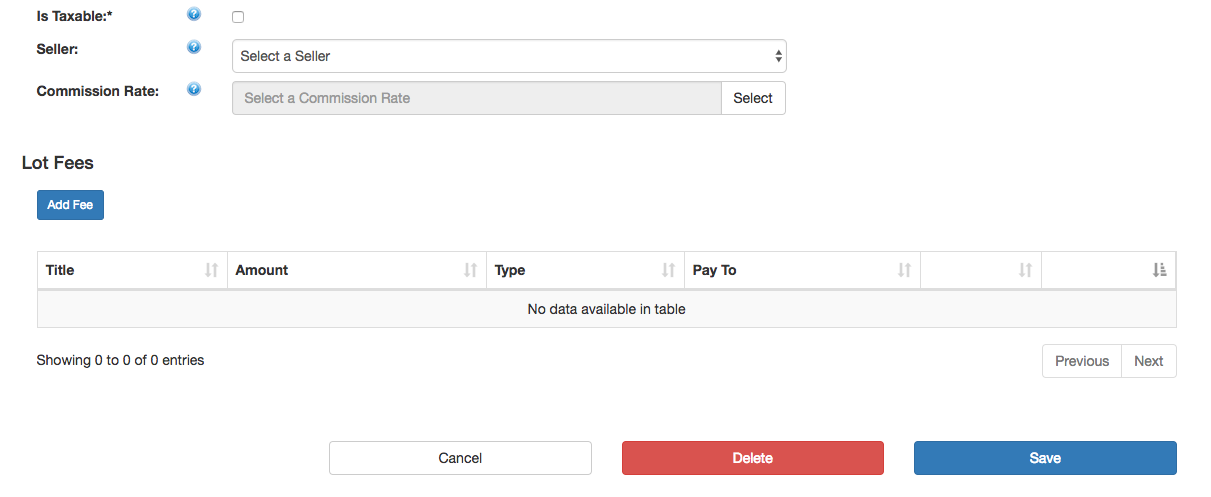
Task: Save the lot with blue Save button
Action: [1045, 458]
